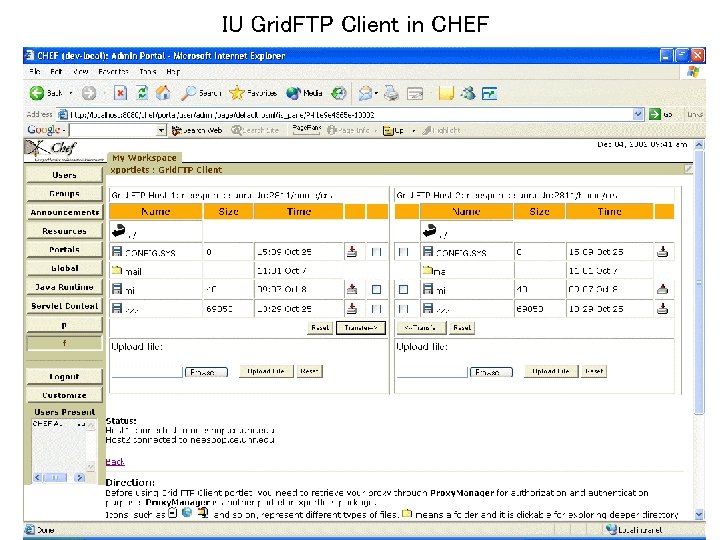The image size is (720, 540).
Task: Click the scroll down arrow of the page
Action: tap(699, 515)
